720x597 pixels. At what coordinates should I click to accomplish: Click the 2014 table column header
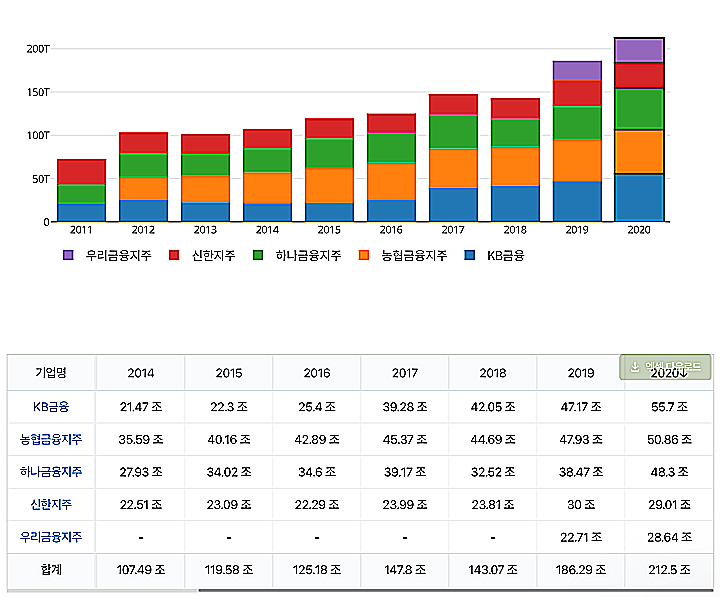(141, 373)
